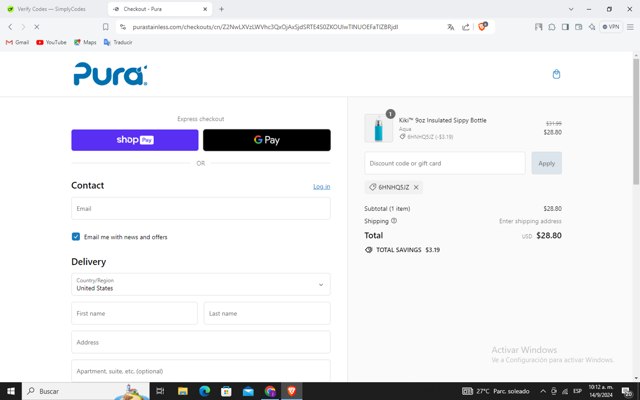Image resolution: width=640 pixels, height=400 pixels.
Task: Click the TOTAL SAVINGS $3.19 line
Action: click(x=402, y=250)
